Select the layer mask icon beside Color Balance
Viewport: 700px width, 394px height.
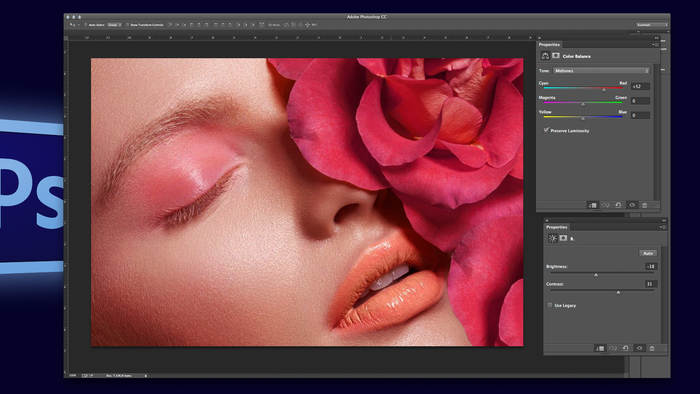556,56
